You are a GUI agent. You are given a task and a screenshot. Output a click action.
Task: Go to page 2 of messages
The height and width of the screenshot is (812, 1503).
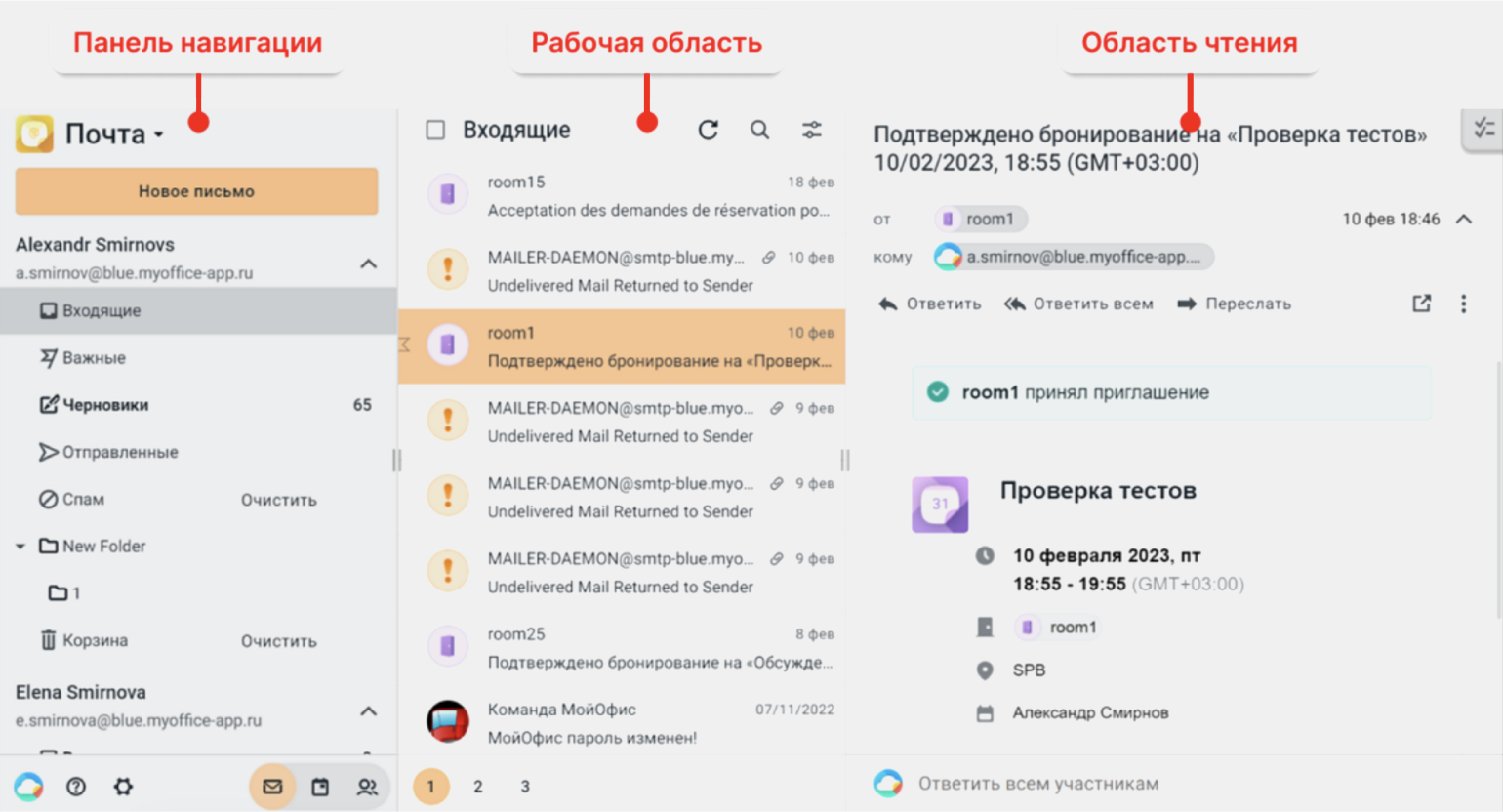pyautogui.click(x=478, y=787)
